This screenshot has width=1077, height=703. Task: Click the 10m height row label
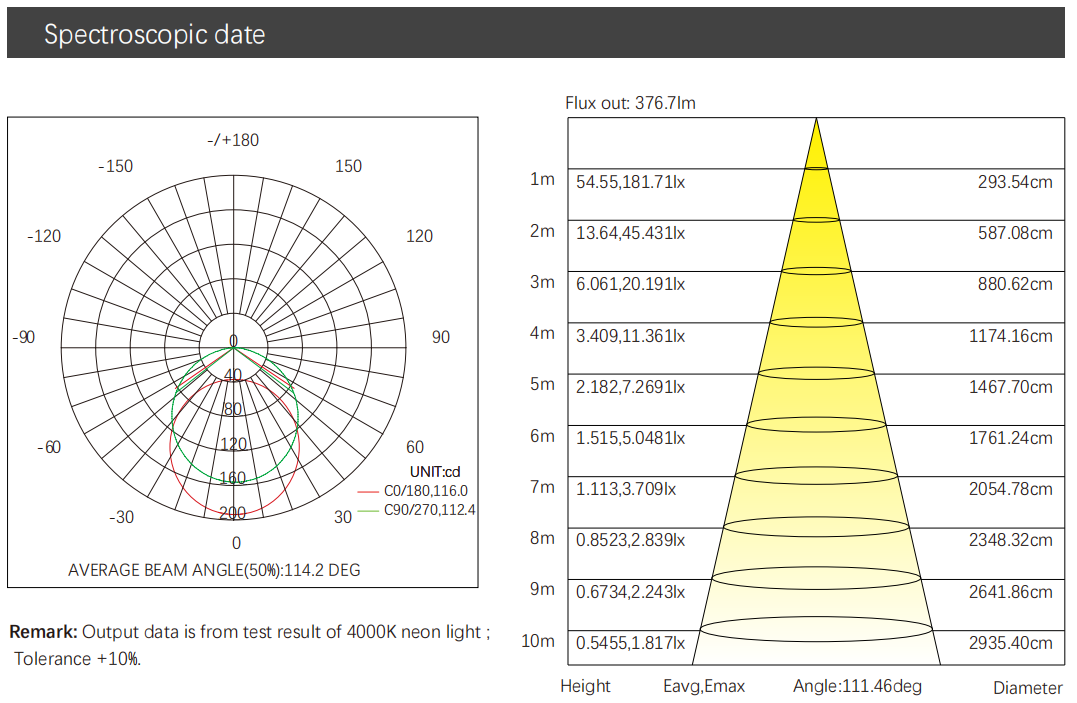pos(538,641)
